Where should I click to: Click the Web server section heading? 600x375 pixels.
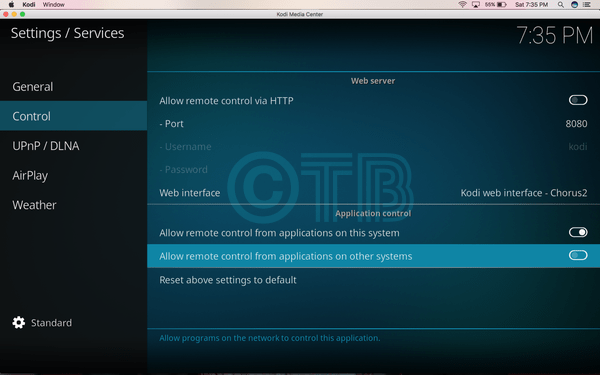coord(373,81)
